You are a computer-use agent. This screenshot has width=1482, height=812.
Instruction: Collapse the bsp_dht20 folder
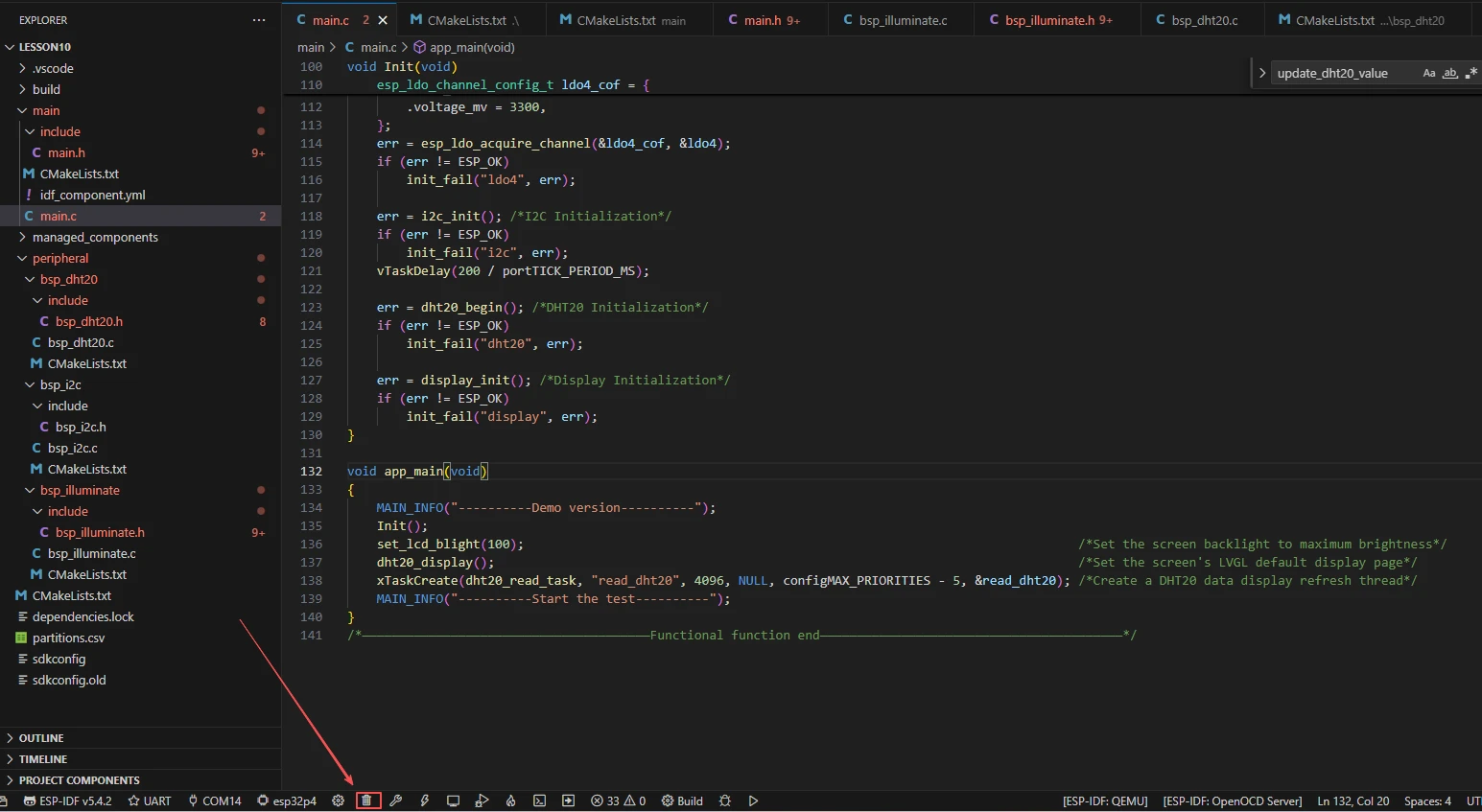tap(68, 279)
